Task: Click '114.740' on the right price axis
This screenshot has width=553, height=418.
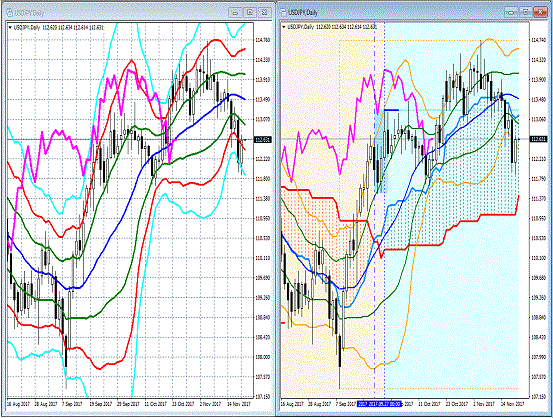Action: pos(538,40)
